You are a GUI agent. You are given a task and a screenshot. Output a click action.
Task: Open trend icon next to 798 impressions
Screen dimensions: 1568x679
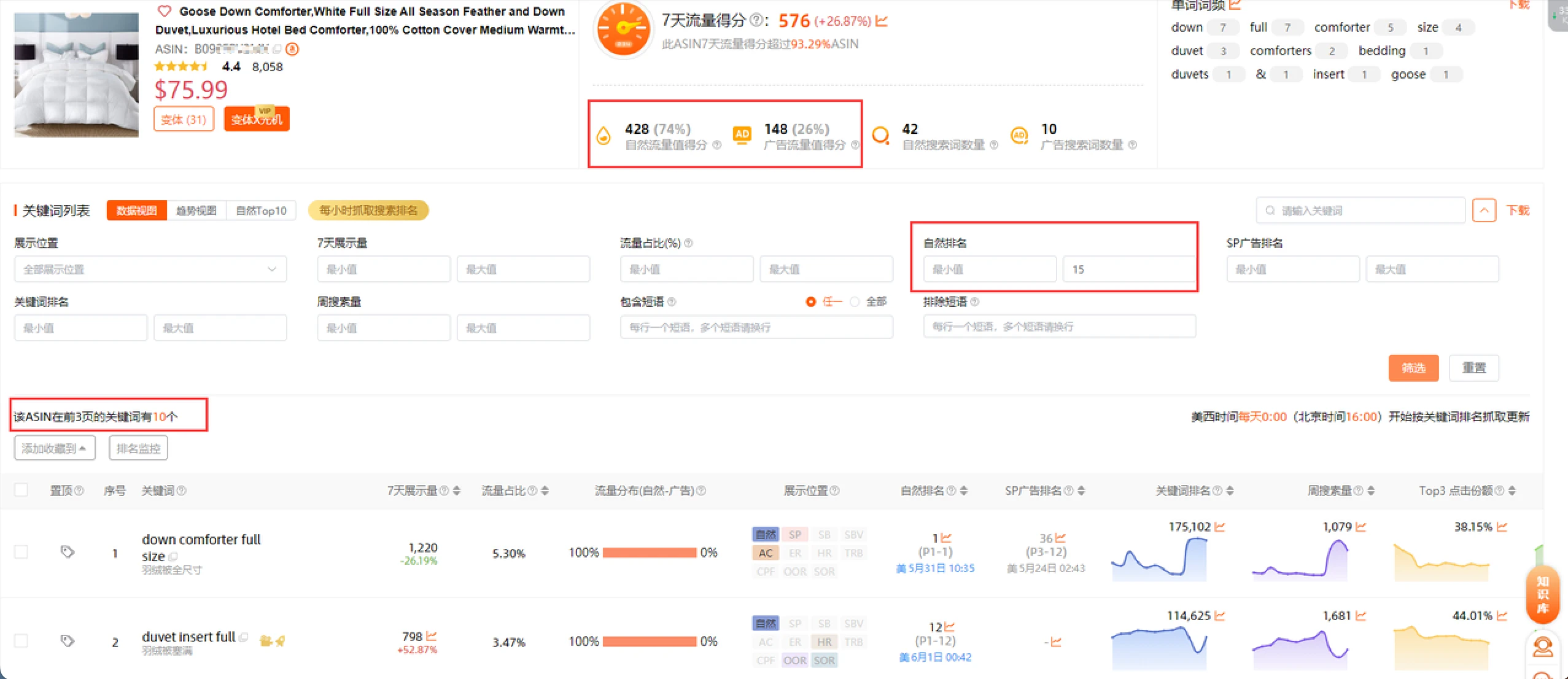pos(431,636)
